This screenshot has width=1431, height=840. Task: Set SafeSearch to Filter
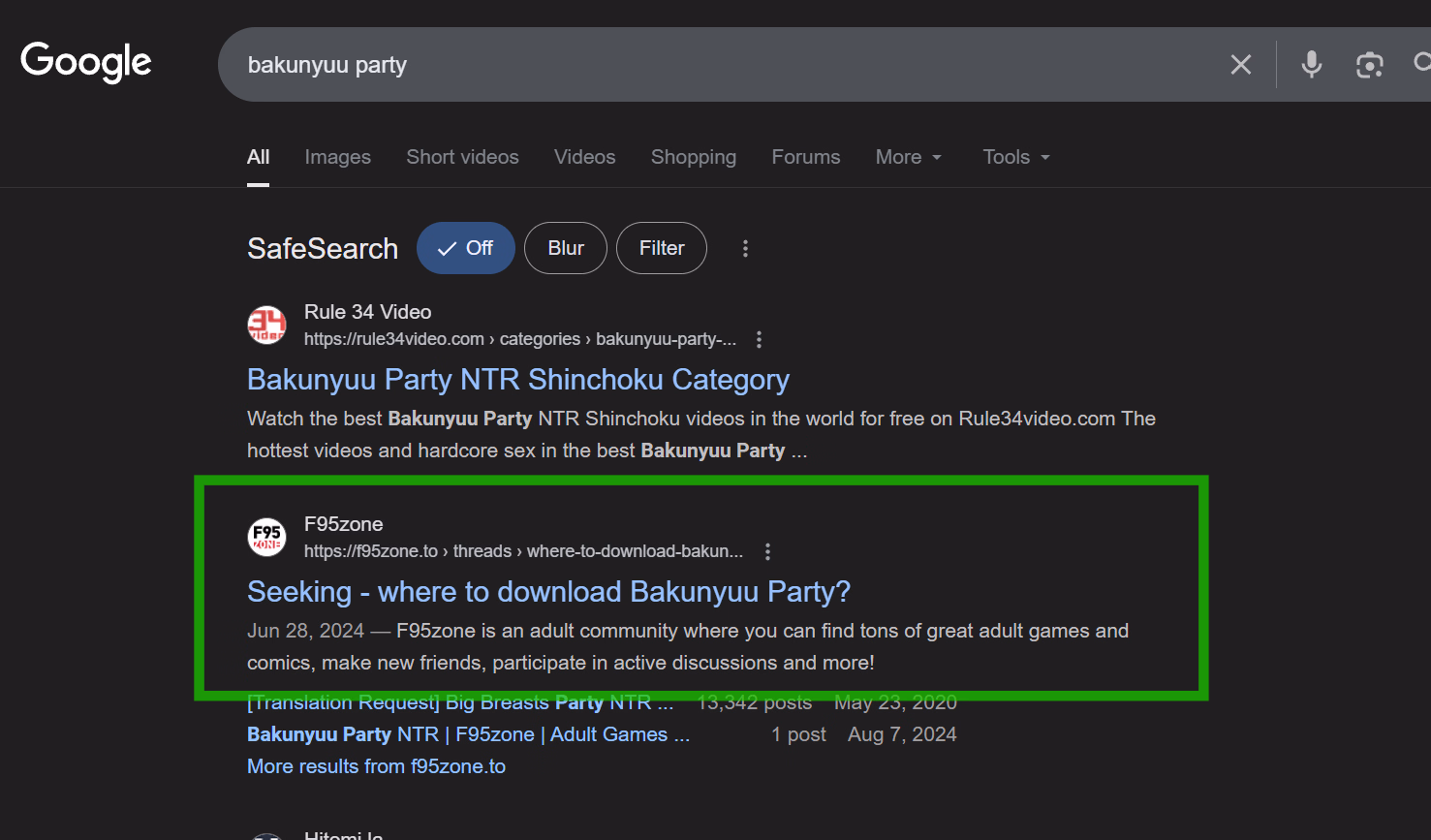click(x=662, y=248)
